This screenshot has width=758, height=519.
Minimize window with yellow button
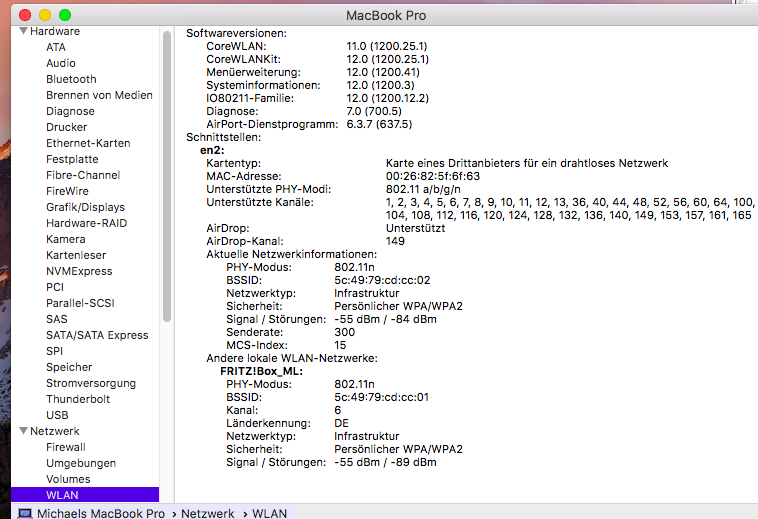click(x=45, y=15)
